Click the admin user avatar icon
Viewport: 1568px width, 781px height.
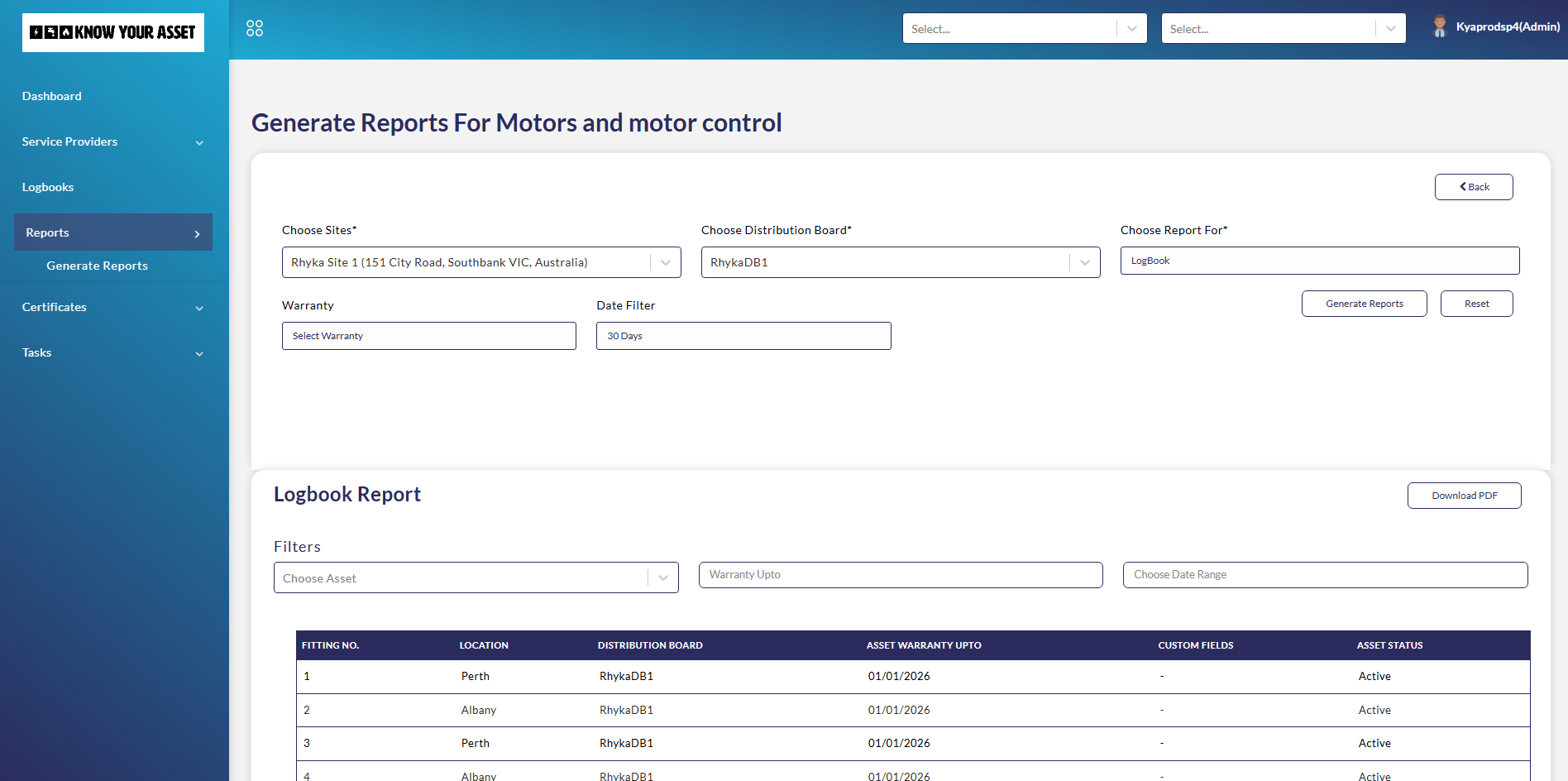click(1439, 27)
